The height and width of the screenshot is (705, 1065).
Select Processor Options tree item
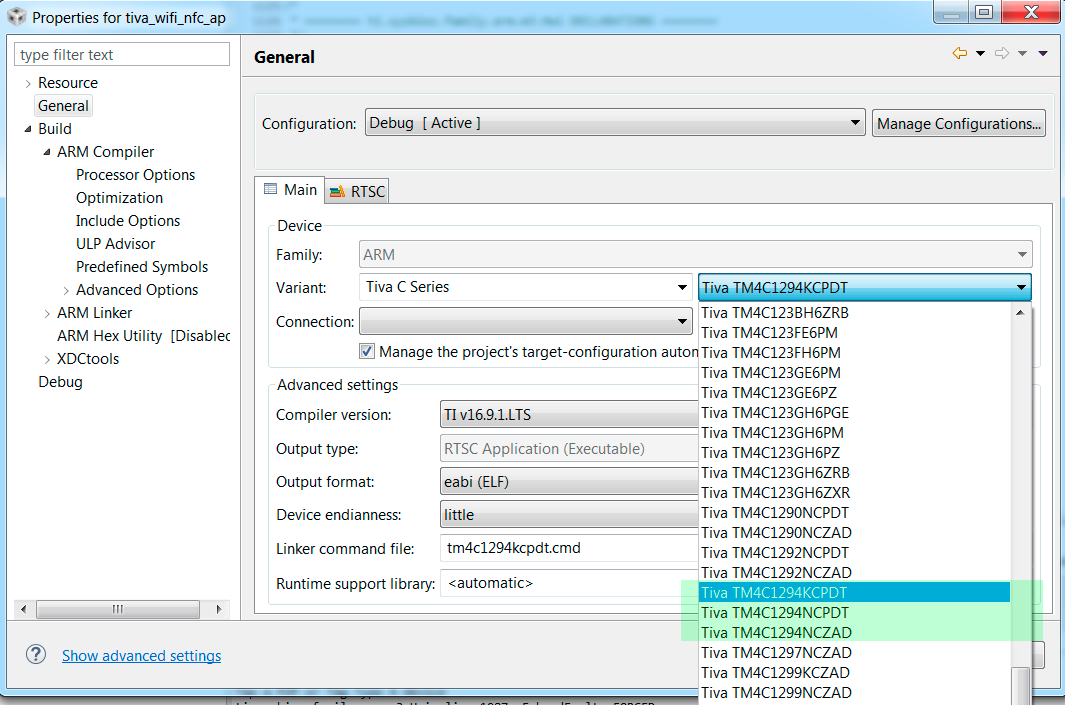135,175
